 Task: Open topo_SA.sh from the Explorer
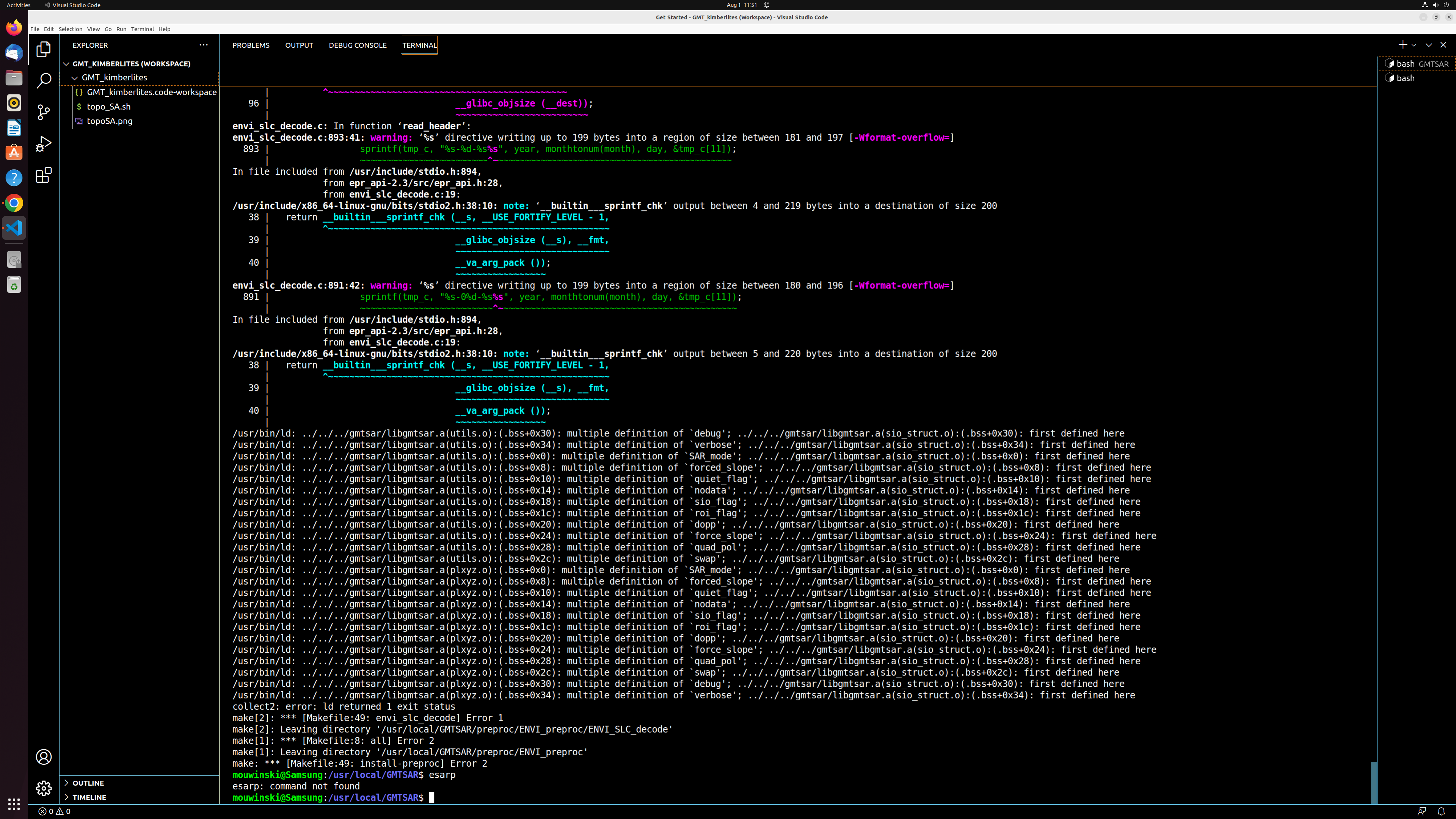click(109, 106)
